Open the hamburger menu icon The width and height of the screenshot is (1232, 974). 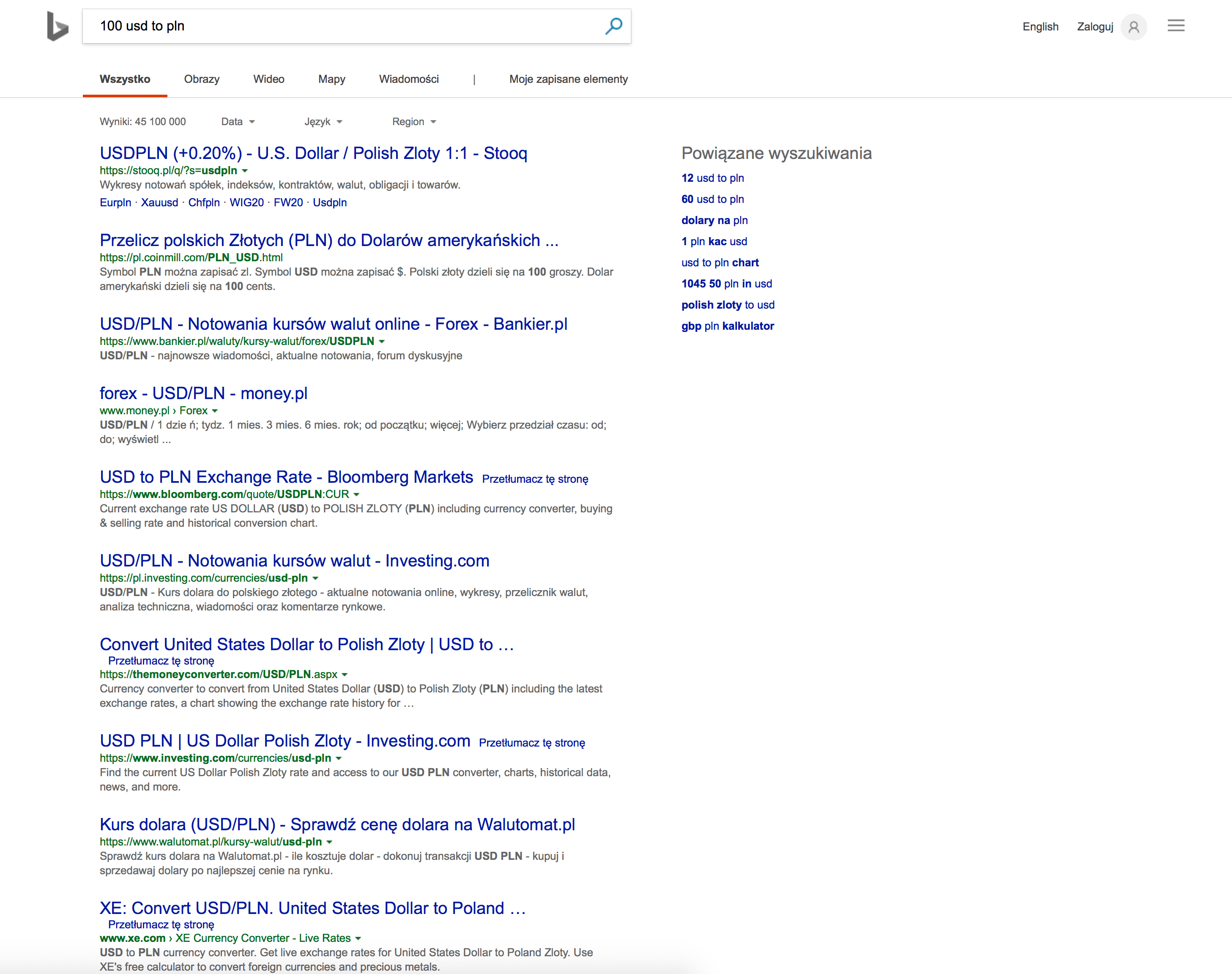[x=1175, y=26]
